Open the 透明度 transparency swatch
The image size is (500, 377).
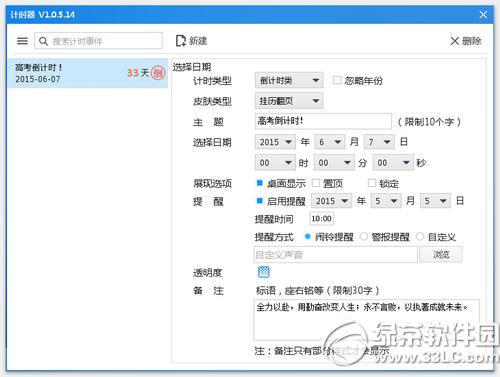(x=263, y=272)
